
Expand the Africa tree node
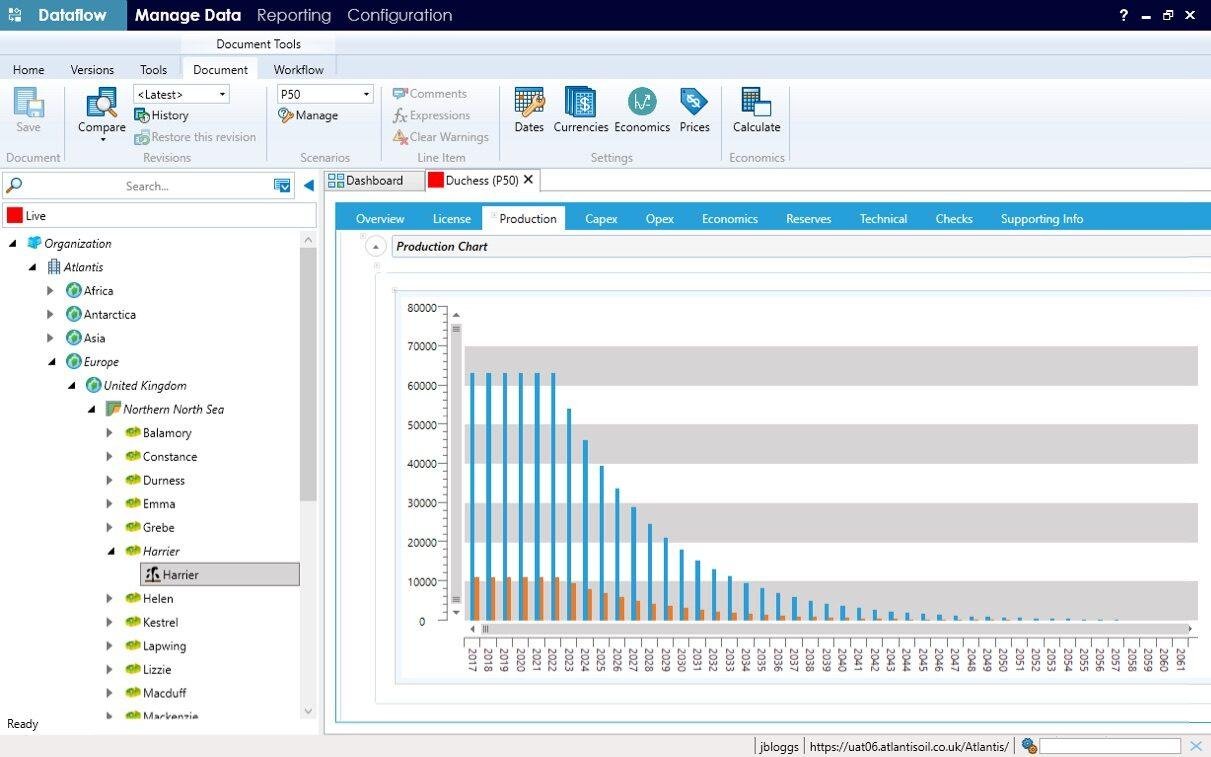[x=51, y=291]
